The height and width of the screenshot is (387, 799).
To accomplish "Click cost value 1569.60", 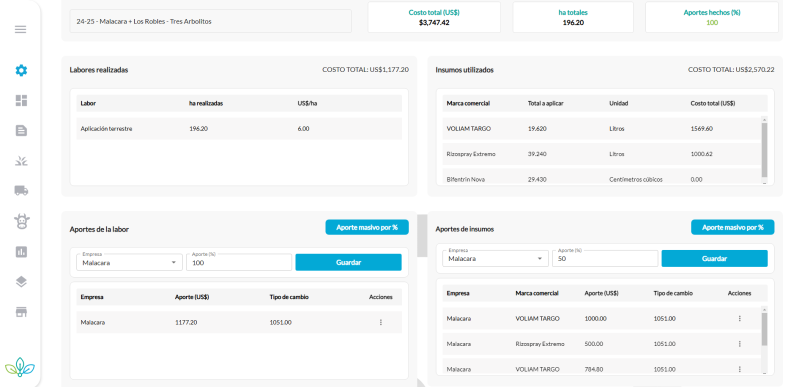I will [x=702, y=128].
